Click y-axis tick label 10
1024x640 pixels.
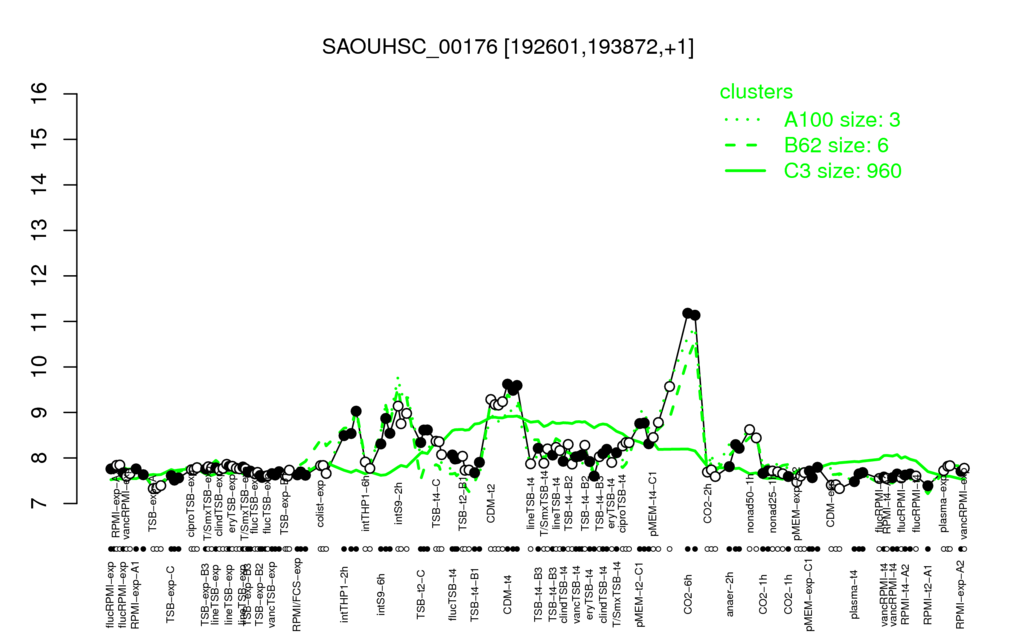39,367
